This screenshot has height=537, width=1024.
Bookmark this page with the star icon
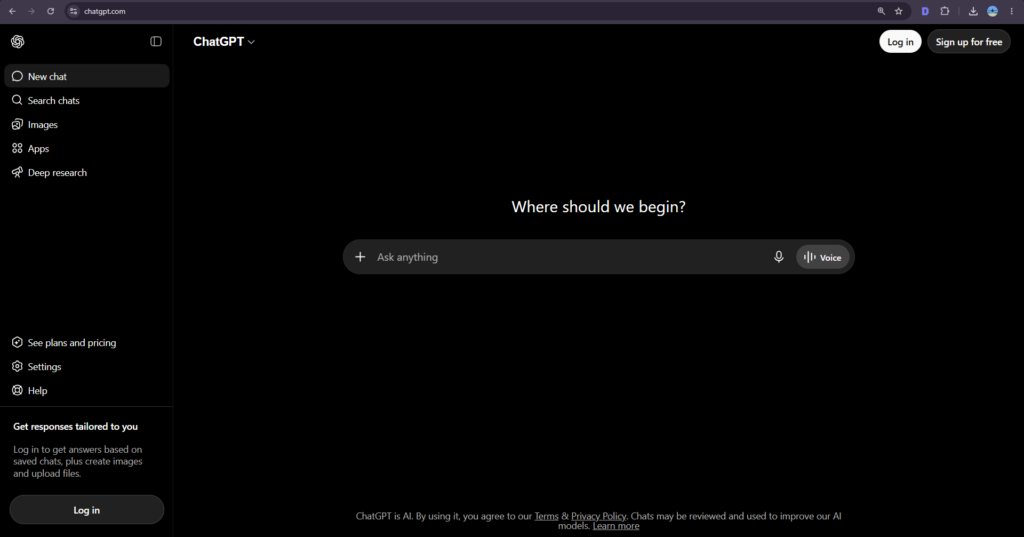click(x=899, y=11)
